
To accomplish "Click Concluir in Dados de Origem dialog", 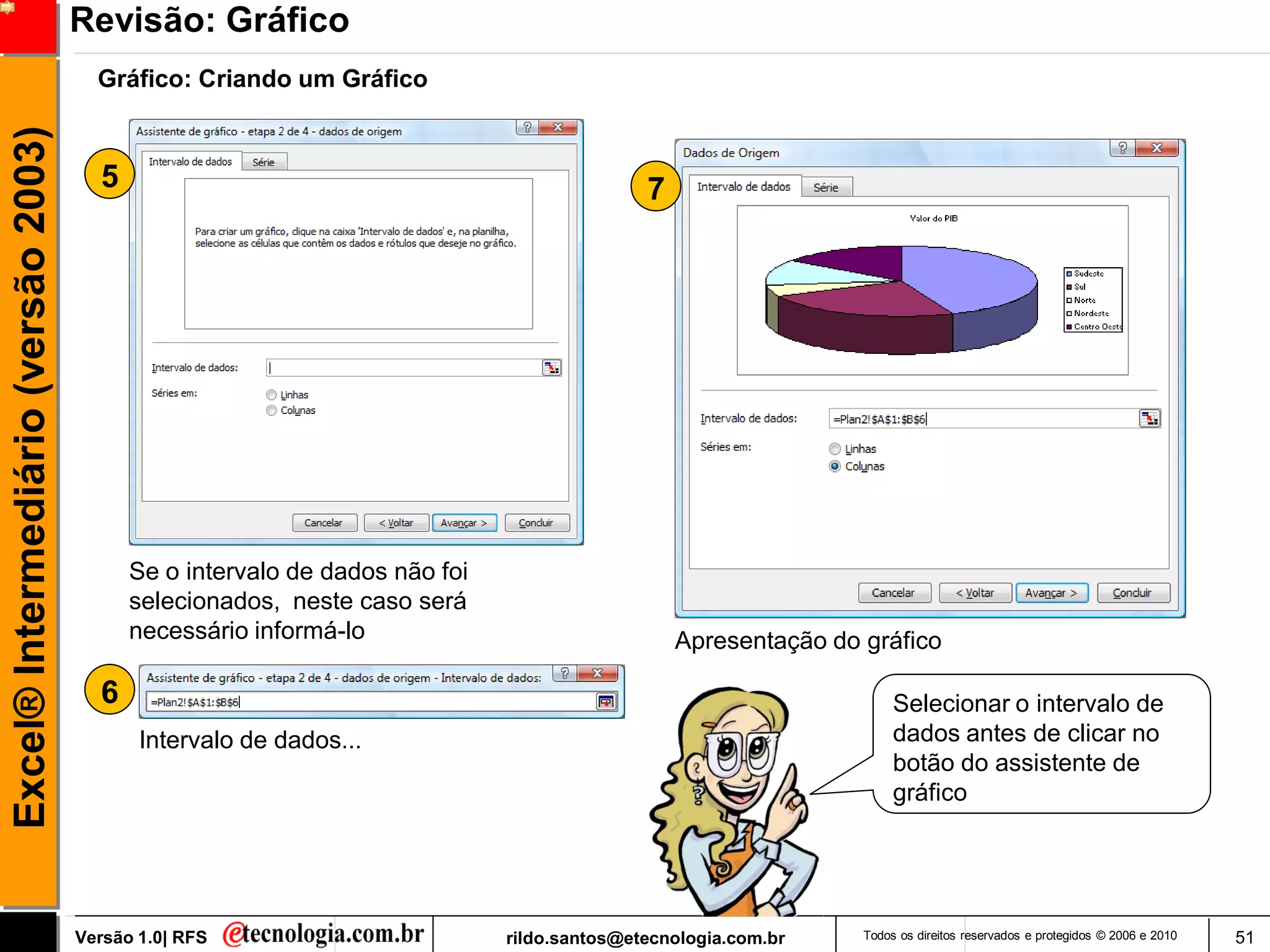I will tap(1133, 593).
